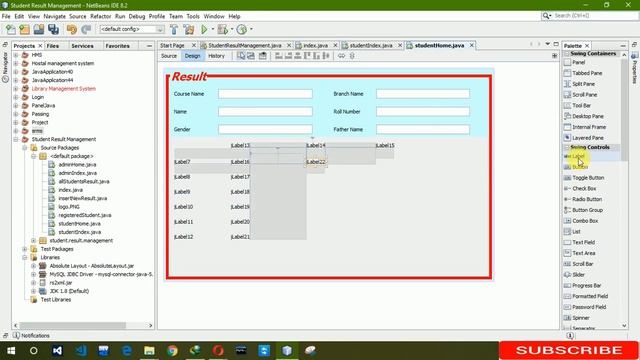Click the Build Project hammer icon

[x=174, y=29]
